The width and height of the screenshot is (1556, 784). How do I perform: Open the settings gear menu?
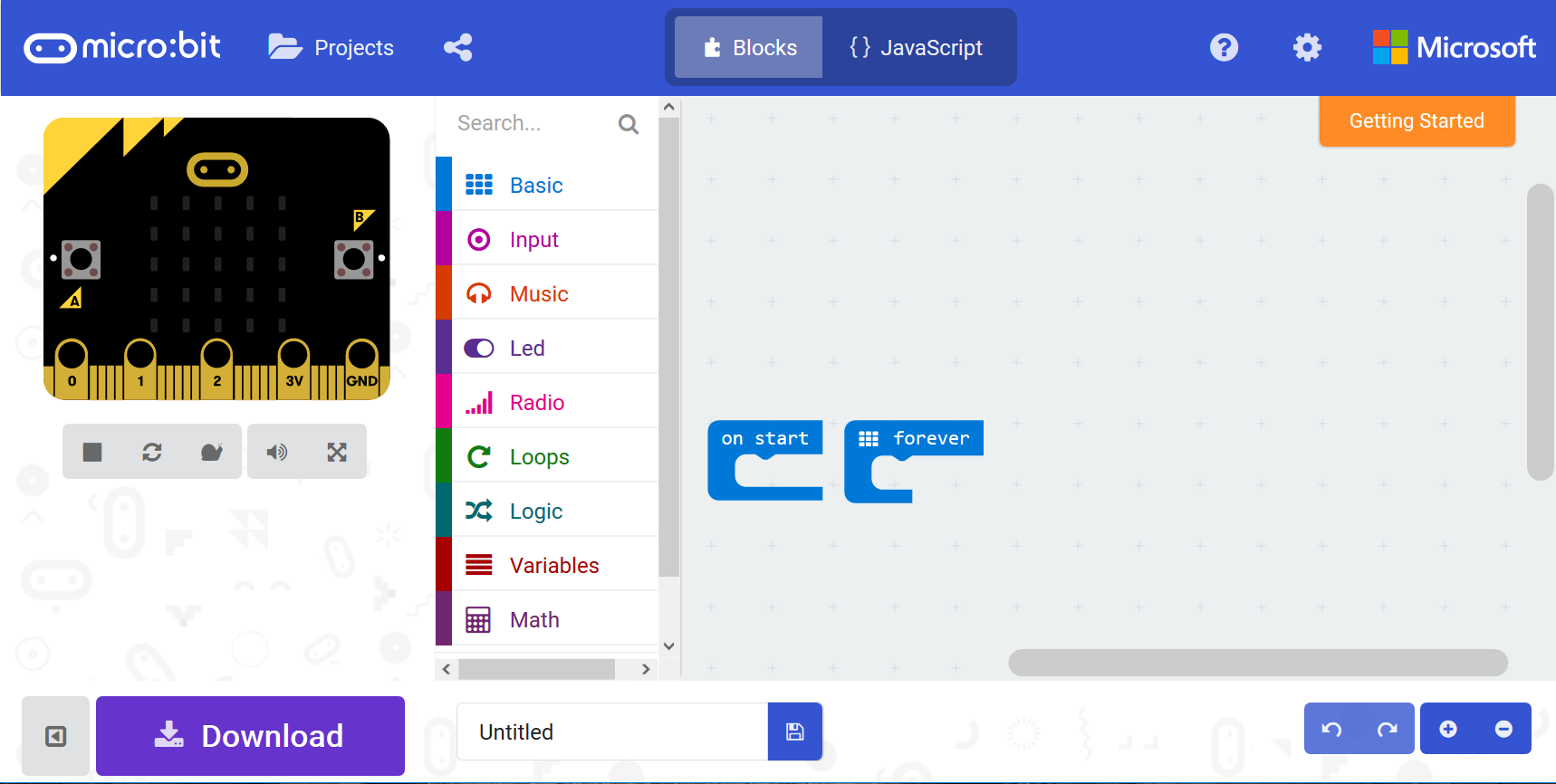click(x=1307, y=47)
